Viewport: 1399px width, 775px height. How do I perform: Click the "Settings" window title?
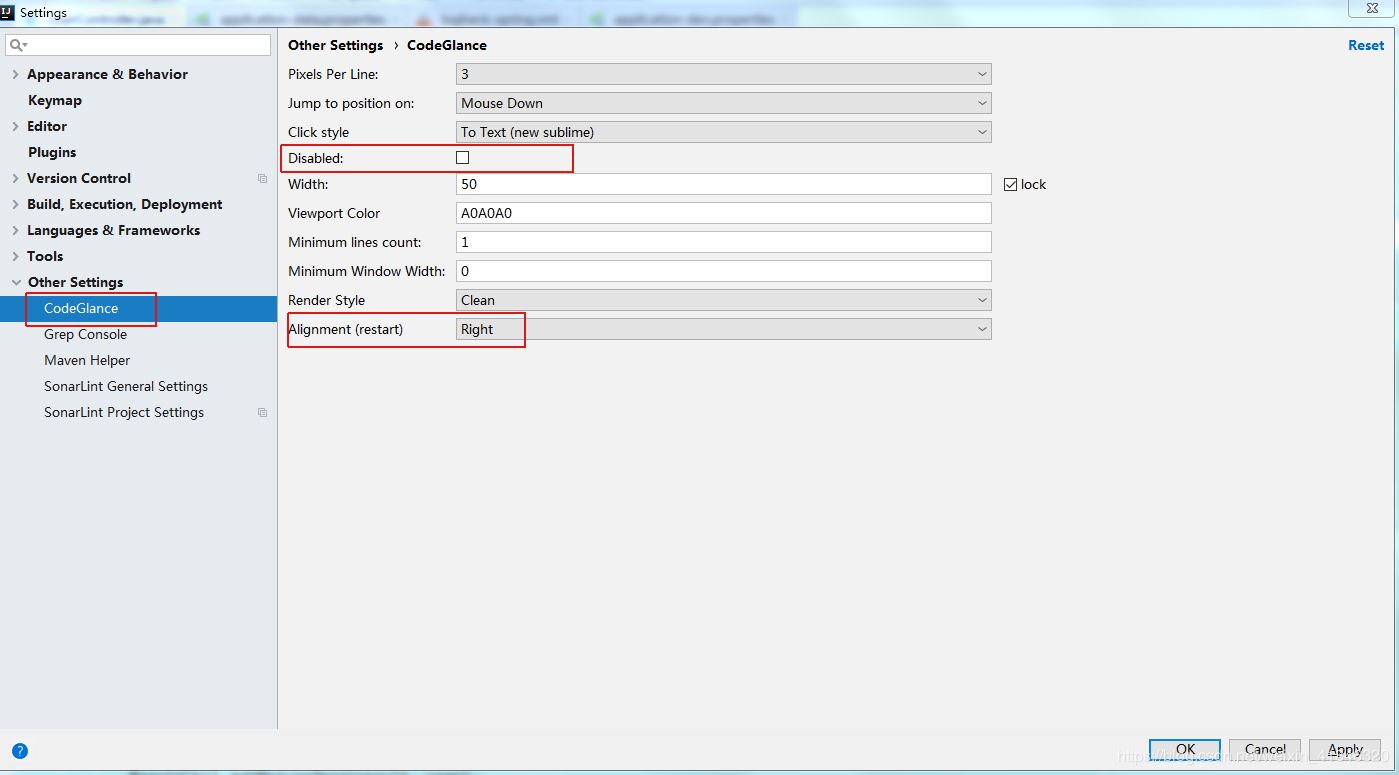pyautogui.click(x=43, y=13)
